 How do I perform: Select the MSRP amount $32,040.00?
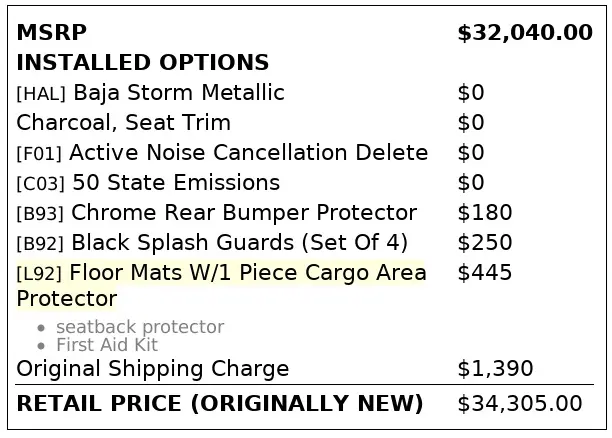point(525,33)
